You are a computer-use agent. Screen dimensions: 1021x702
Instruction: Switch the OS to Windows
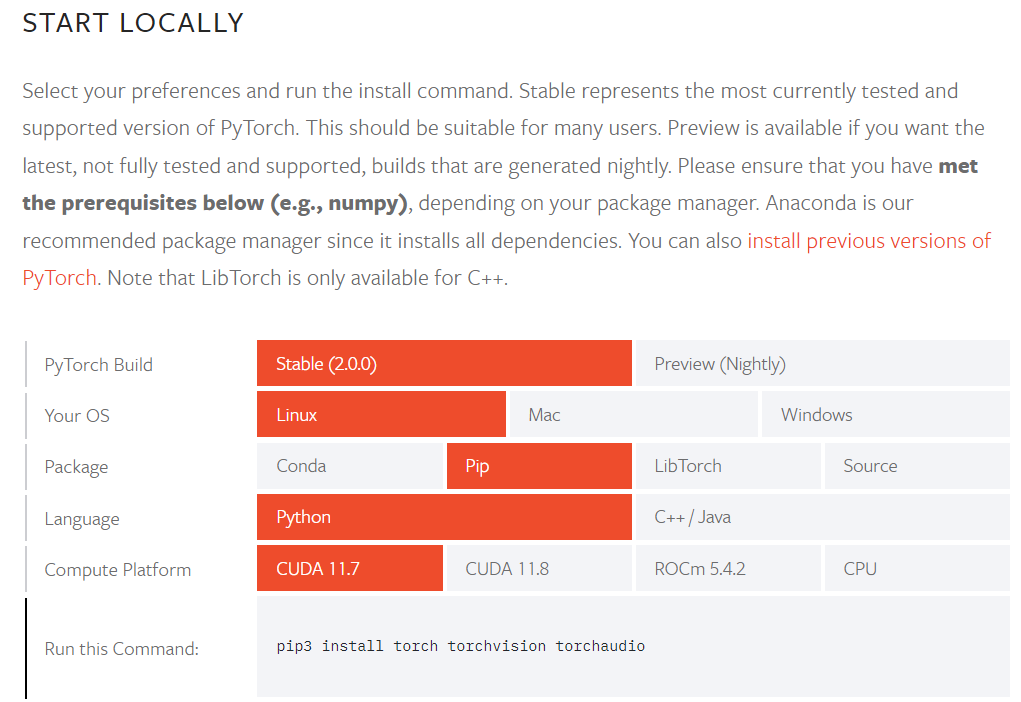click(885, 415)
